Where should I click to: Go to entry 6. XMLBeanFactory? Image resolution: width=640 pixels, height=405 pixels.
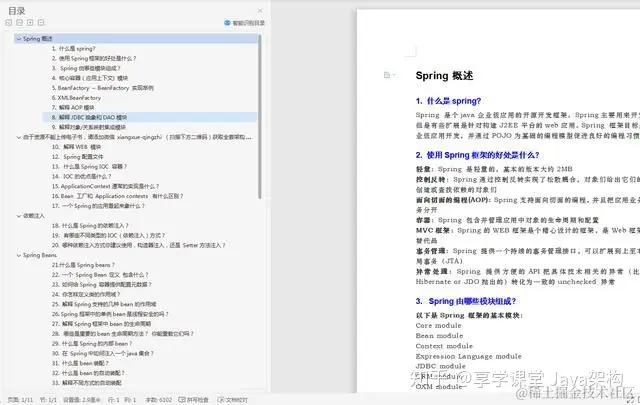click(76, 98)
